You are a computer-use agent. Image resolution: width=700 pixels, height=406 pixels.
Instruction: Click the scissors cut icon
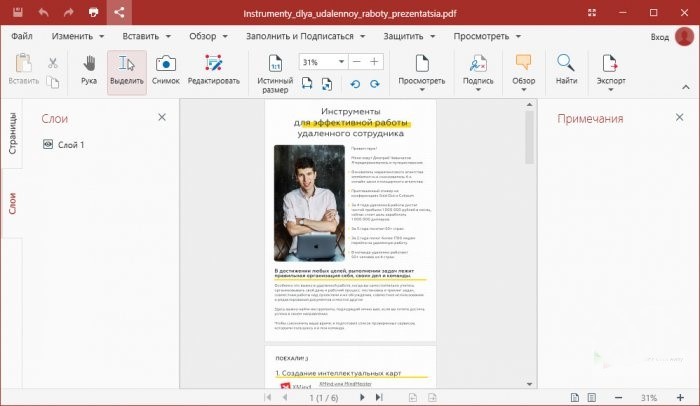click(52, 62)
